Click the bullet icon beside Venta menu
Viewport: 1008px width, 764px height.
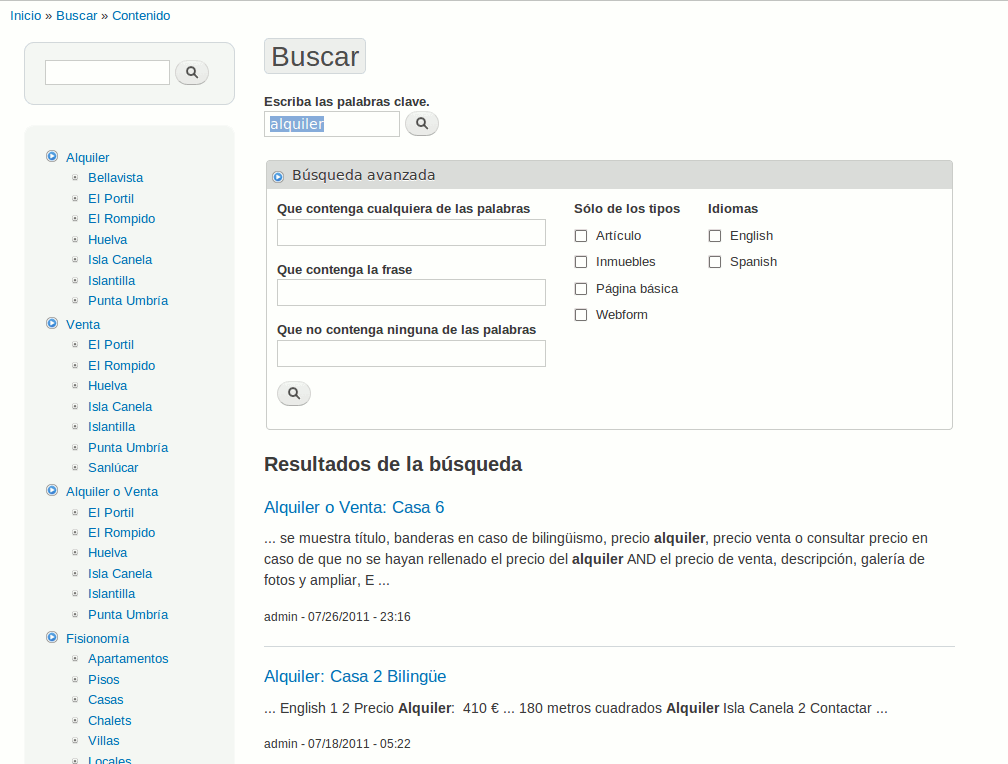pyautogui.click(x=52, y=324)
